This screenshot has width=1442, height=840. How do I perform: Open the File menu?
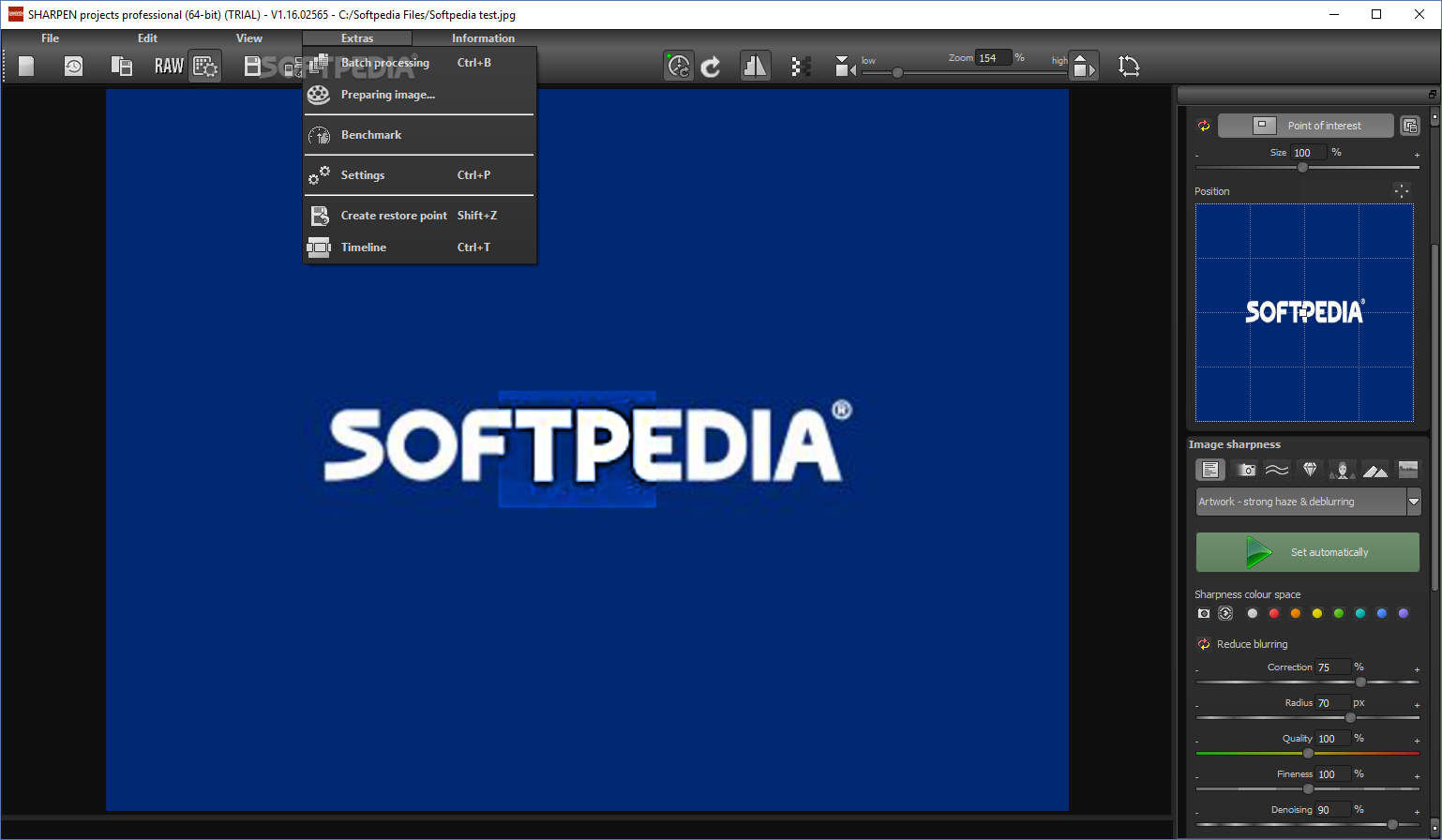50,38
